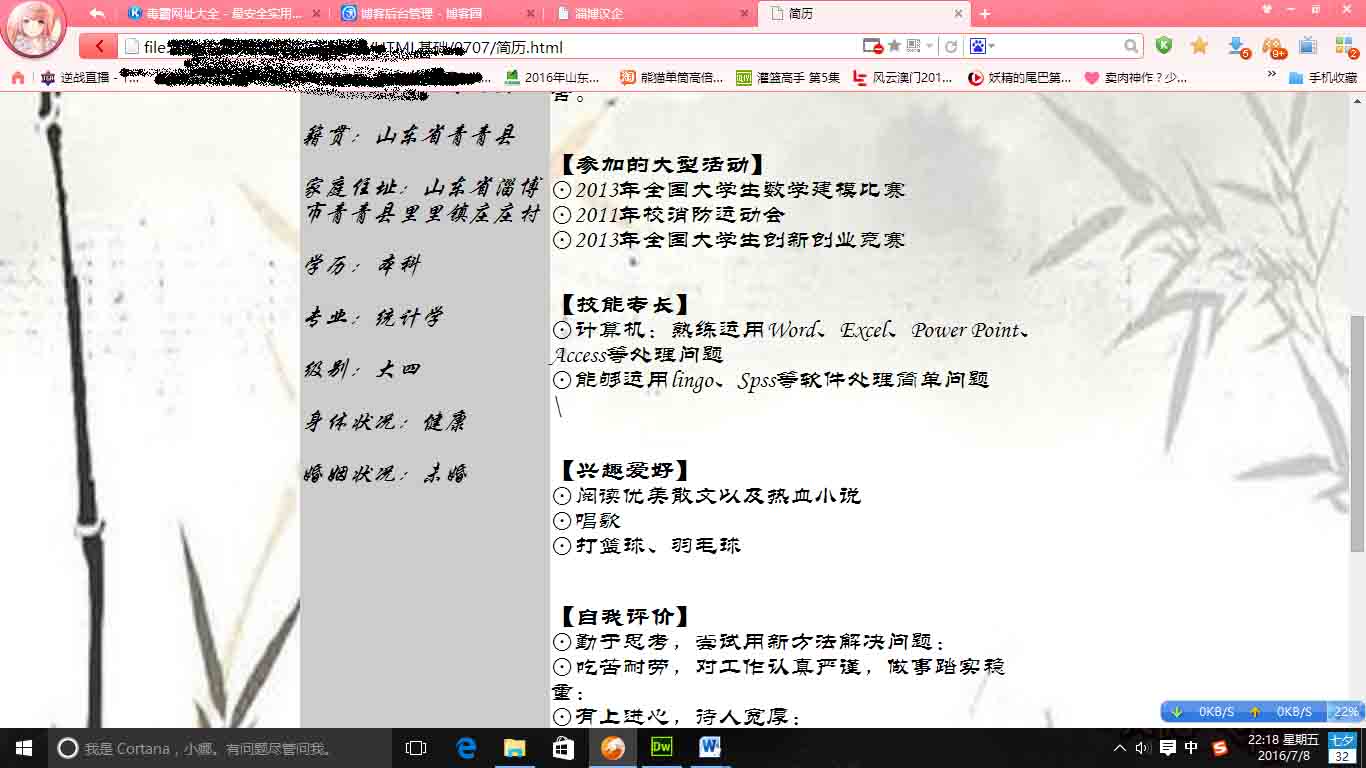Expand the bookmarks bar overflow chevron

coord(1272,75)
